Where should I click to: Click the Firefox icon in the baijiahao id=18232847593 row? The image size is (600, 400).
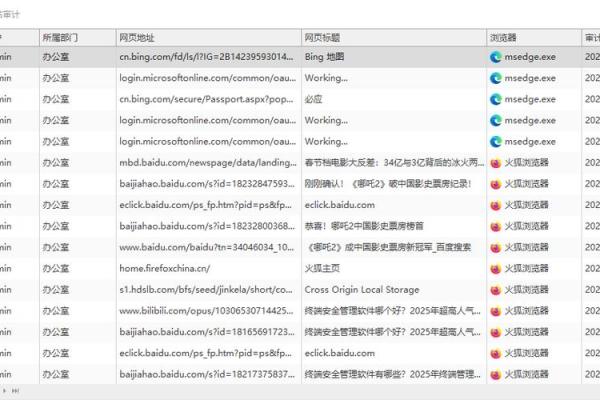[496, 184]
